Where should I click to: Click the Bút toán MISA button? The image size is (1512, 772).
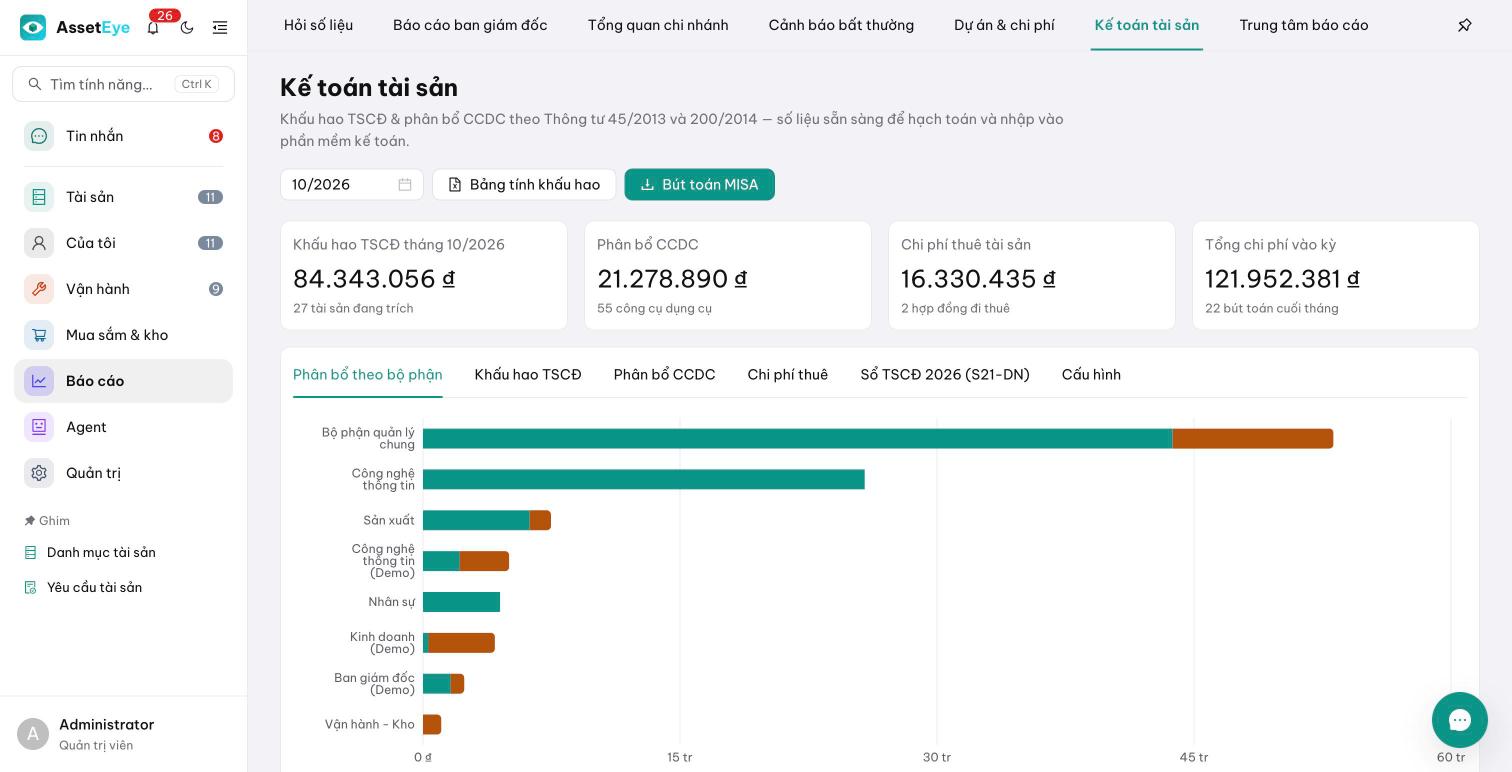pyautogui.click(x=699, y=184)
